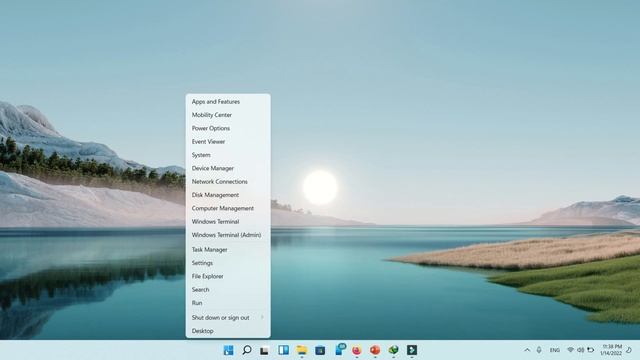Open the Run dialog entry
The height and width of the screenshot is (360, 640).
228,303
